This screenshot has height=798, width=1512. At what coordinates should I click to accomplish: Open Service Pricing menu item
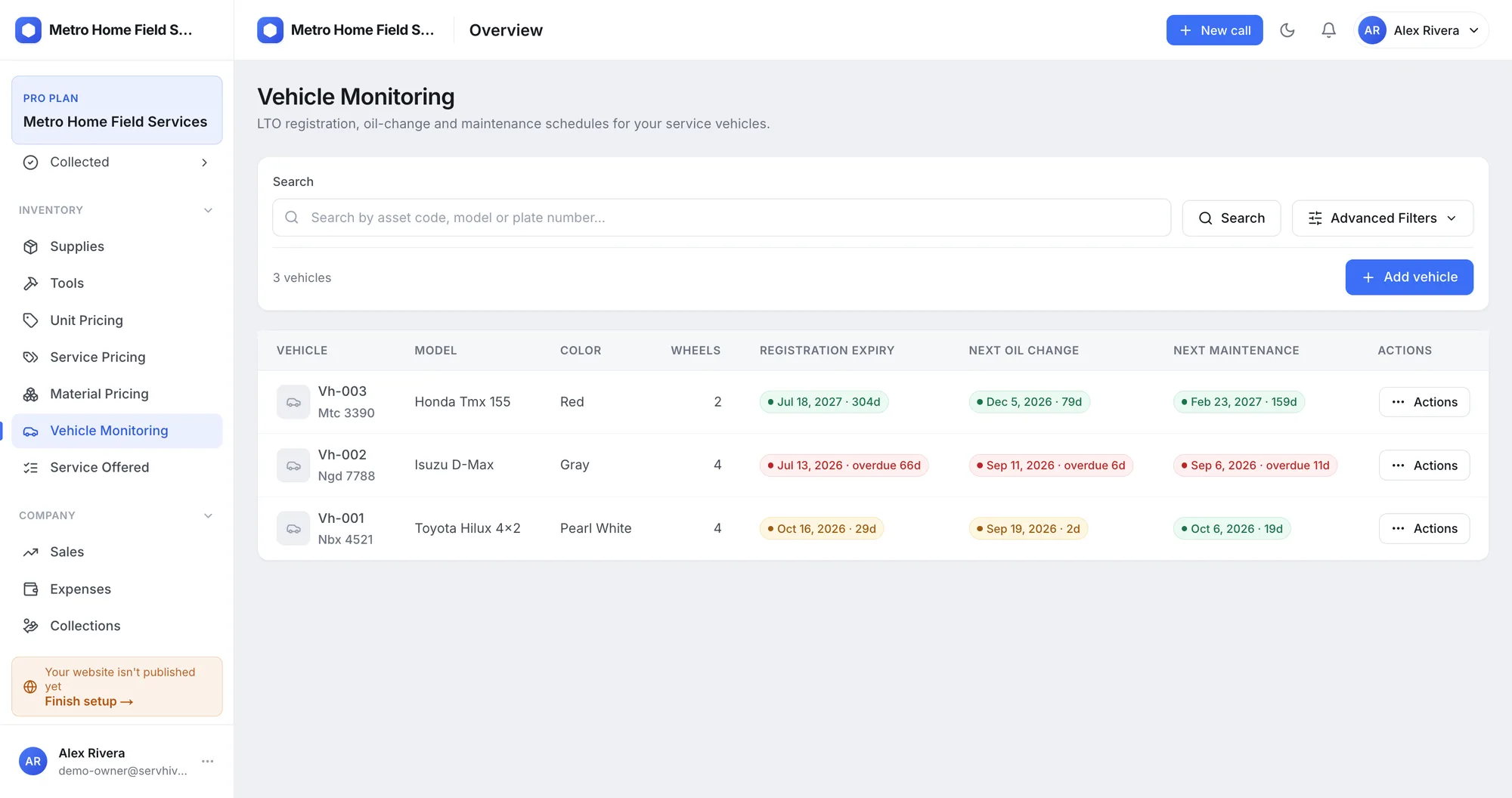[117, 357]
